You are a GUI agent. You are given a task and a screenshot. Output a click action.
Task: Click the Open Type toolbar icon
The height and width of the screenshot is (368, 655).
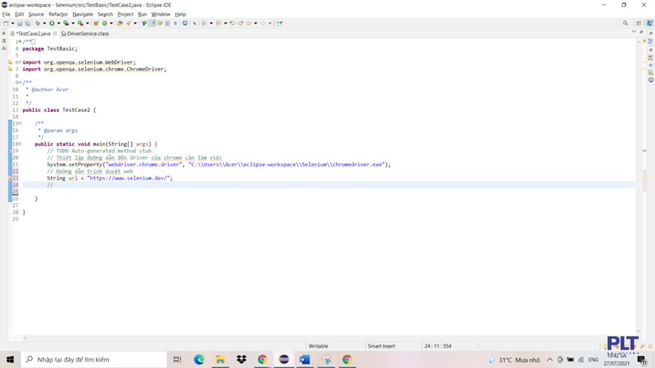coord(120,23)
